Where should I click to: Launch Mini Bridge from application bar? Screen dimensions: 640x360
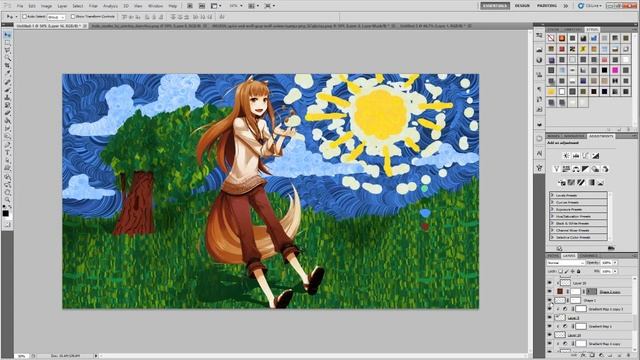point(202,6)
